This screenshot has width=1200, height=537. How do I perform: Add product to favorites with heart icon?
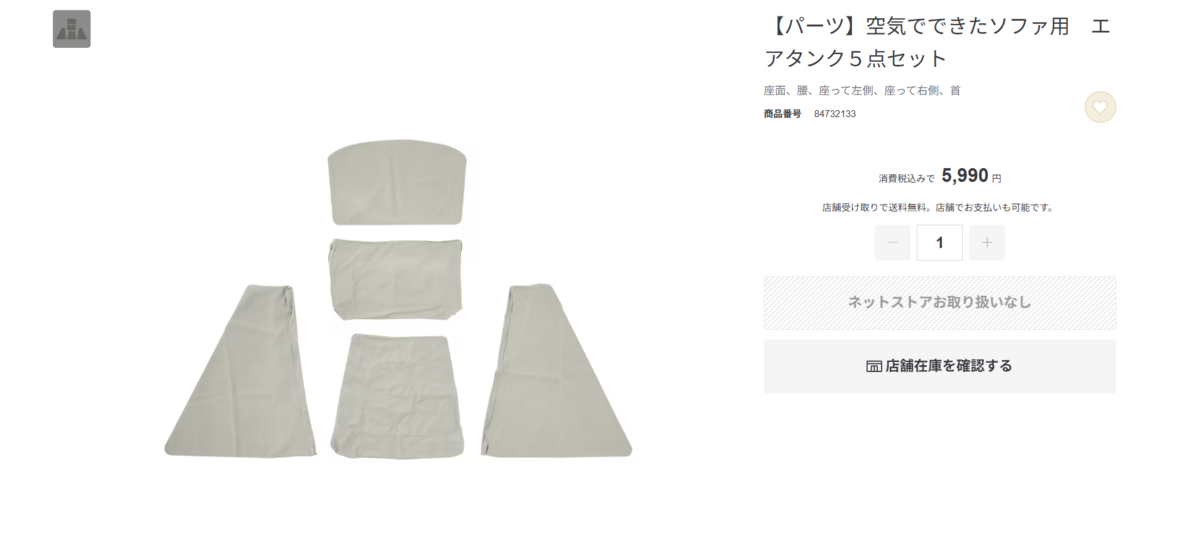(x=1100, y=107)
